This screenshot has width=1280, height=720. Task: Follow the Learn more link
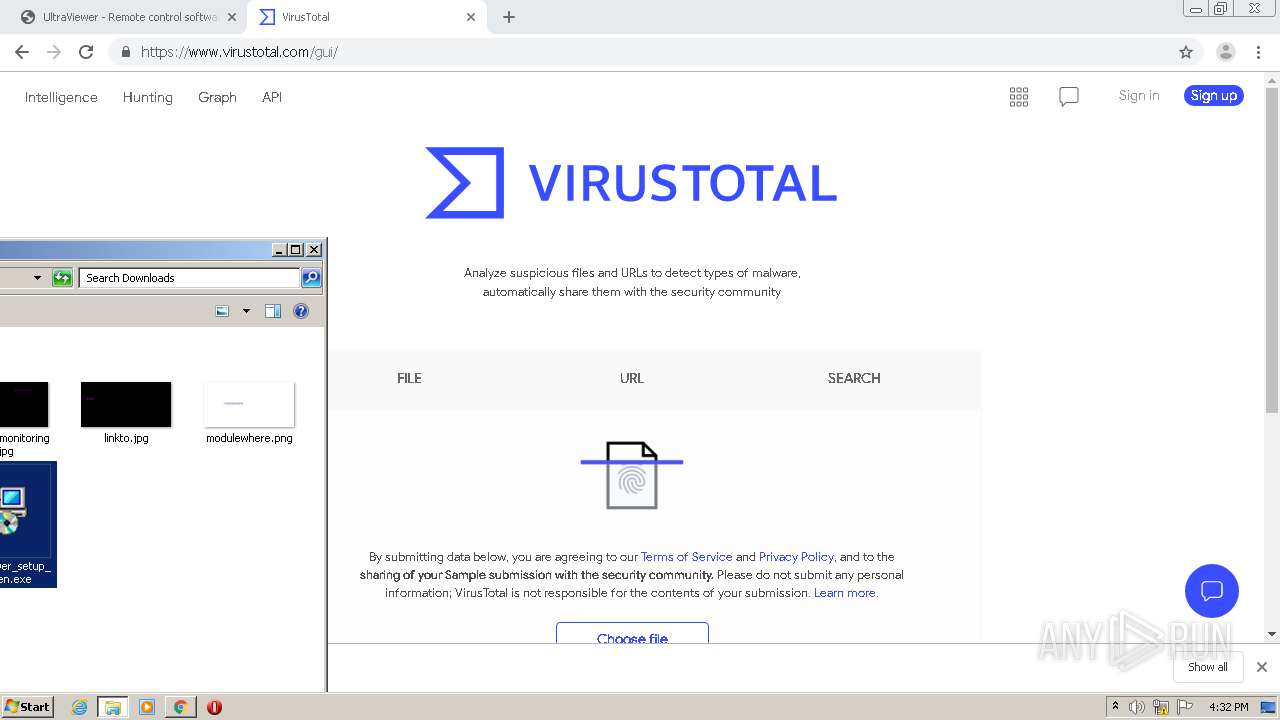click(x=846, y=593)
